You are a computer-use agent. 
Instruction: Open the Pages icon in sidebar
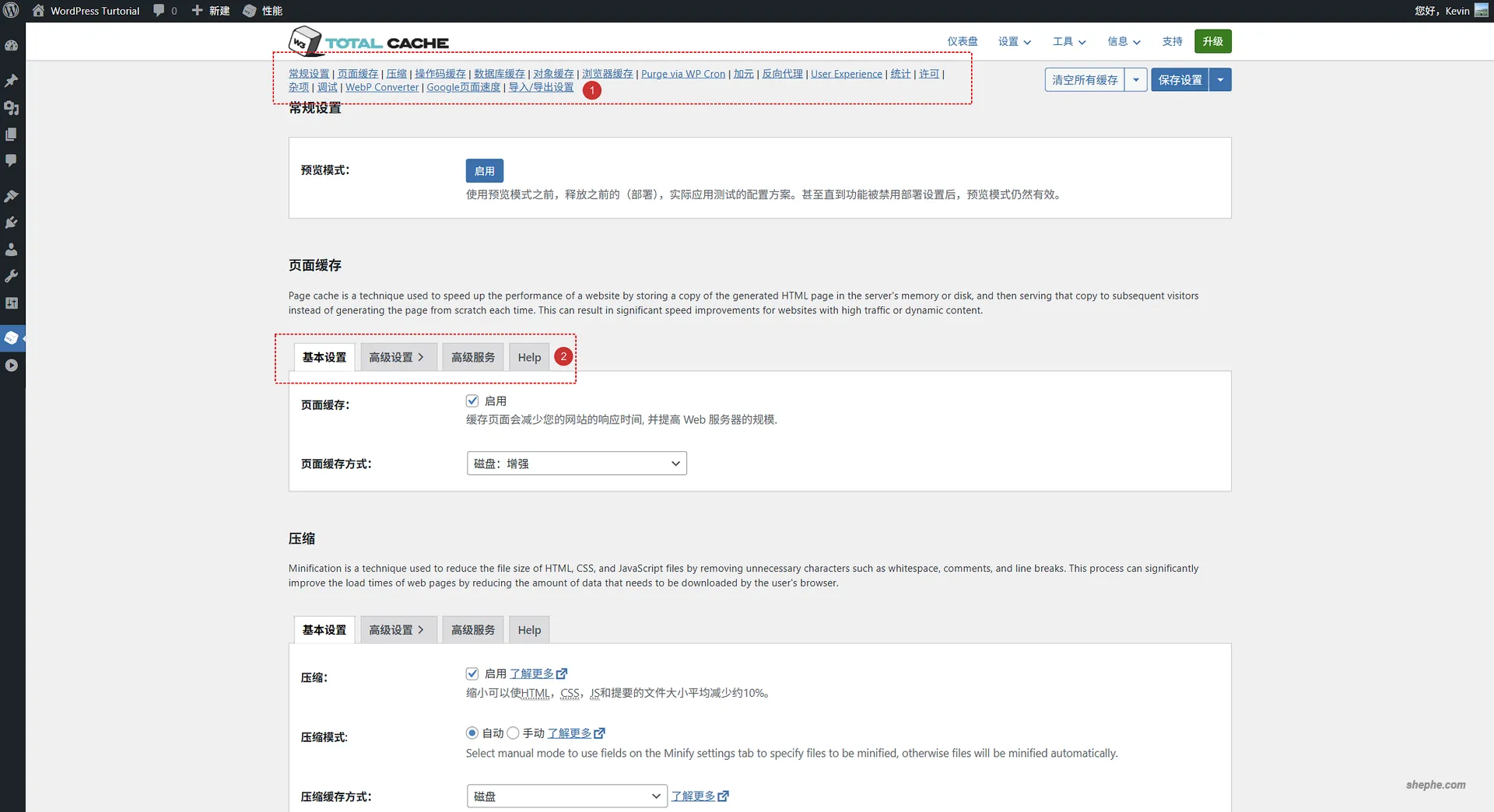tap(12, 134)
